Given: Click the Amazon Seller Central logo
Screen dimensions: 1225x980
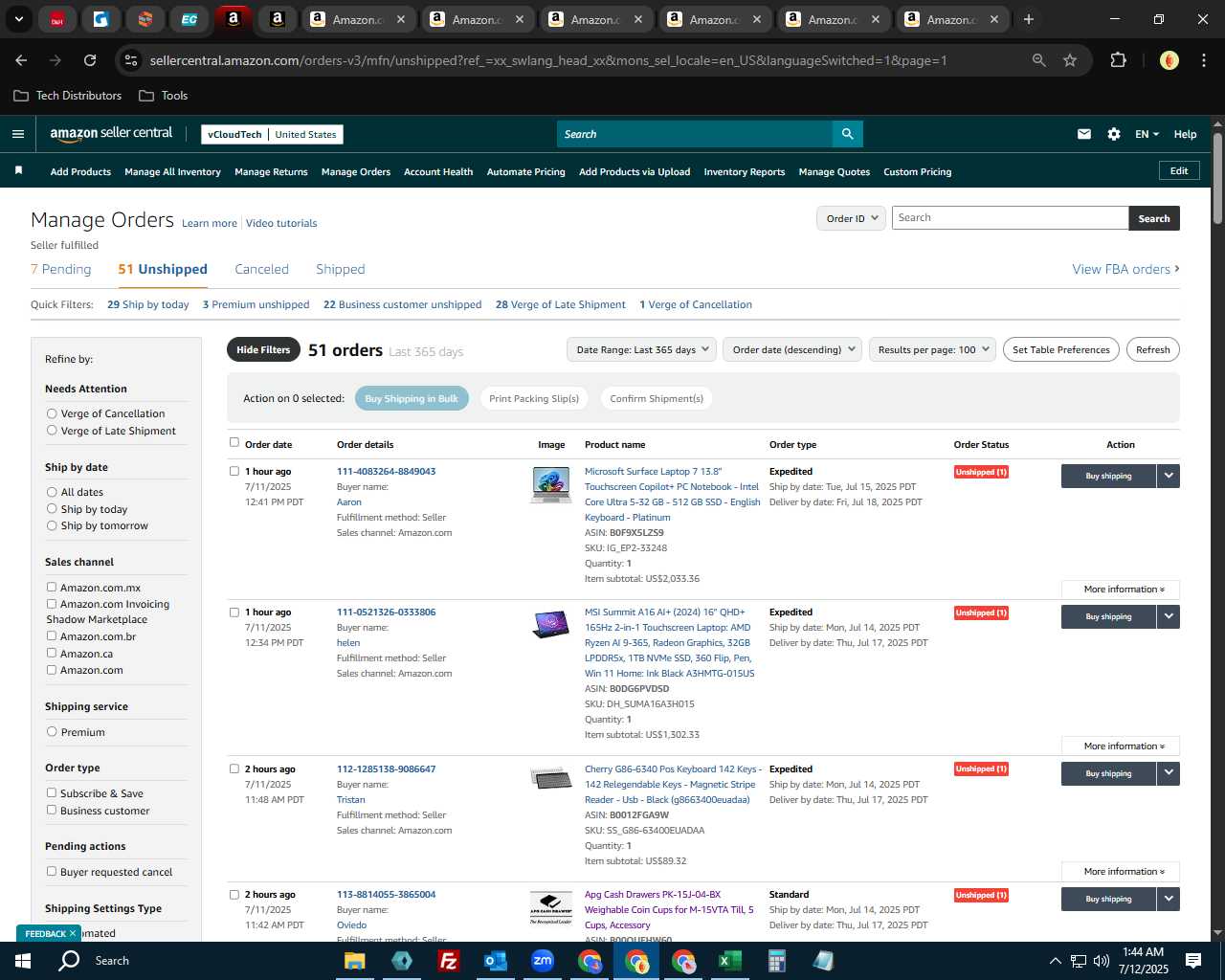Looking at the screenshot, I should point(111,134).
